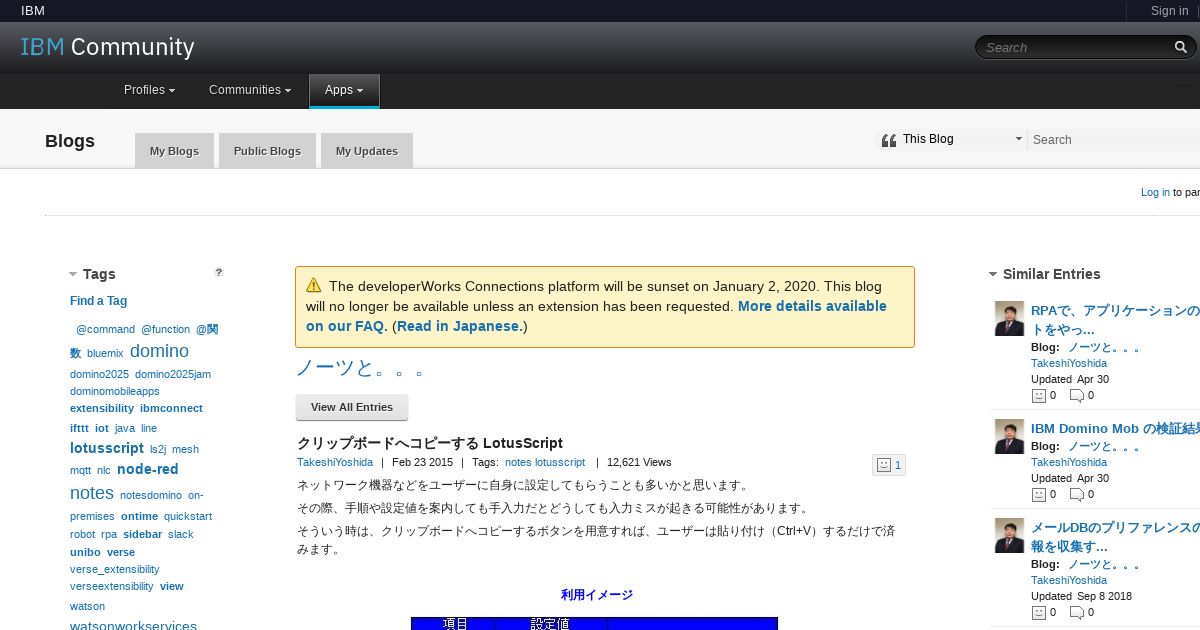Switch to My Blogs tab
The height and width of the screenshot is (630, 1200).
point(174,151)
